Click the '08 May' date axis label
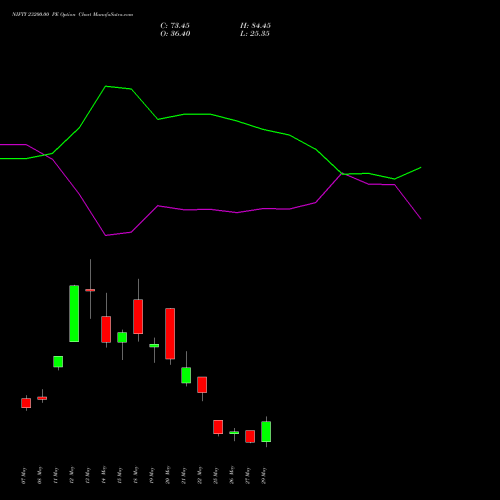The image size is (500, 500). tap(40, 476)
